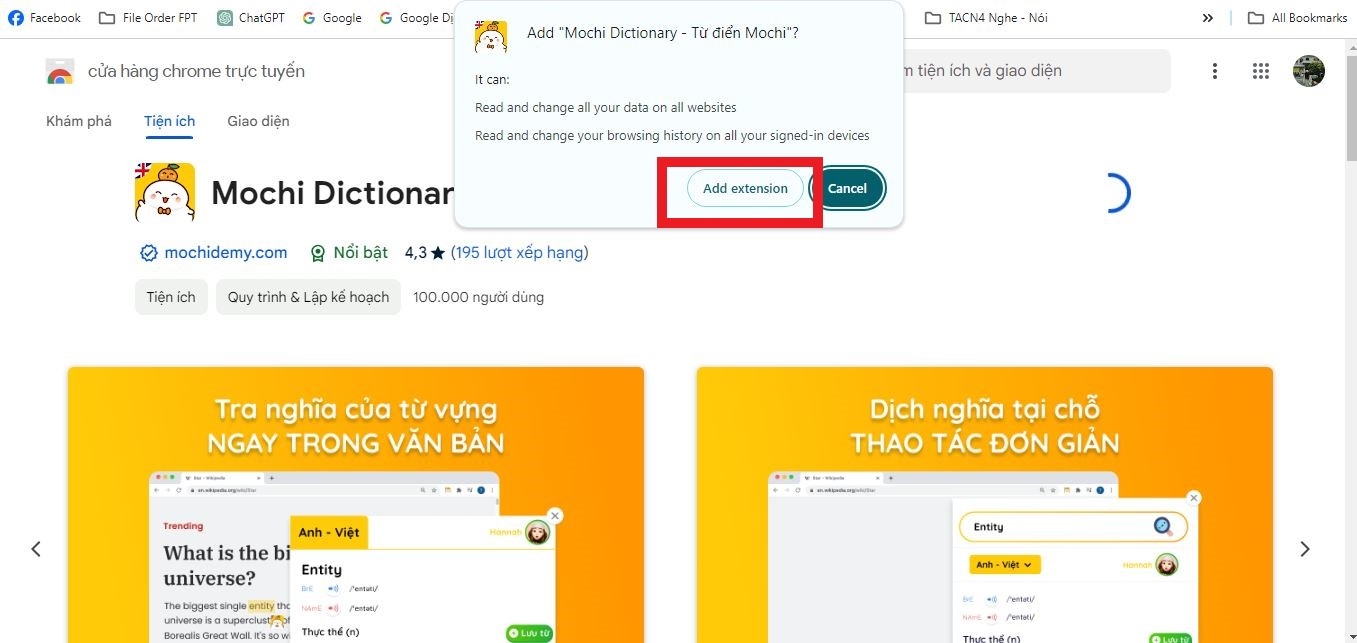Click the profile avatar picture
Screen dimensions: 1357x643
click(x=1309, y=71)
